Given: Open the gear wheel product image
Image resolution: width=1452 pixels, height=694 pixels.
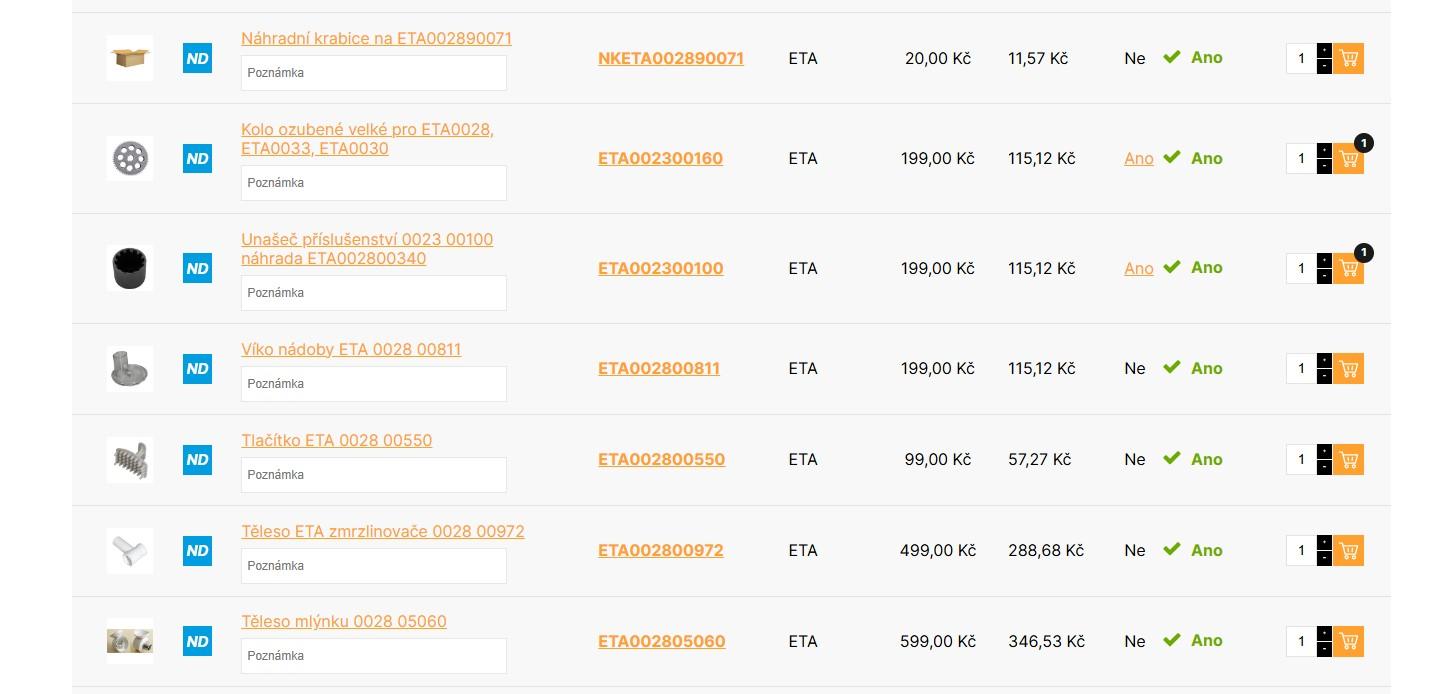Looking at the screenshot, I should coord(130,158).
